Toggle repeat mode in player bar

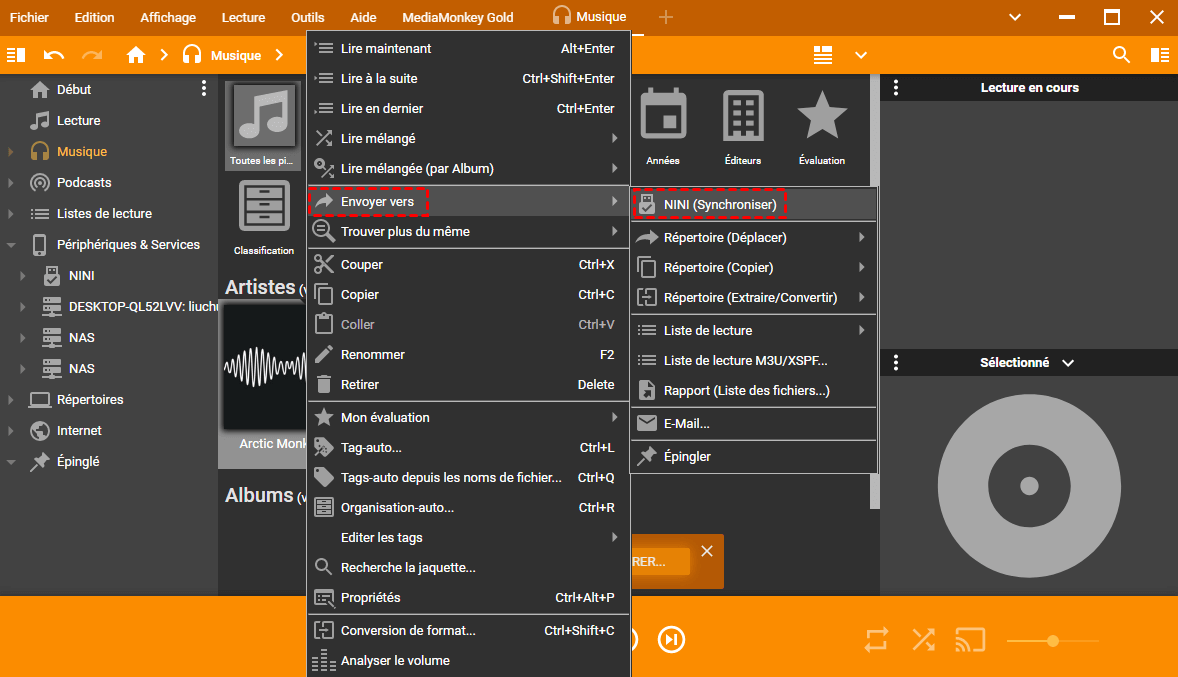coord(876,640)
